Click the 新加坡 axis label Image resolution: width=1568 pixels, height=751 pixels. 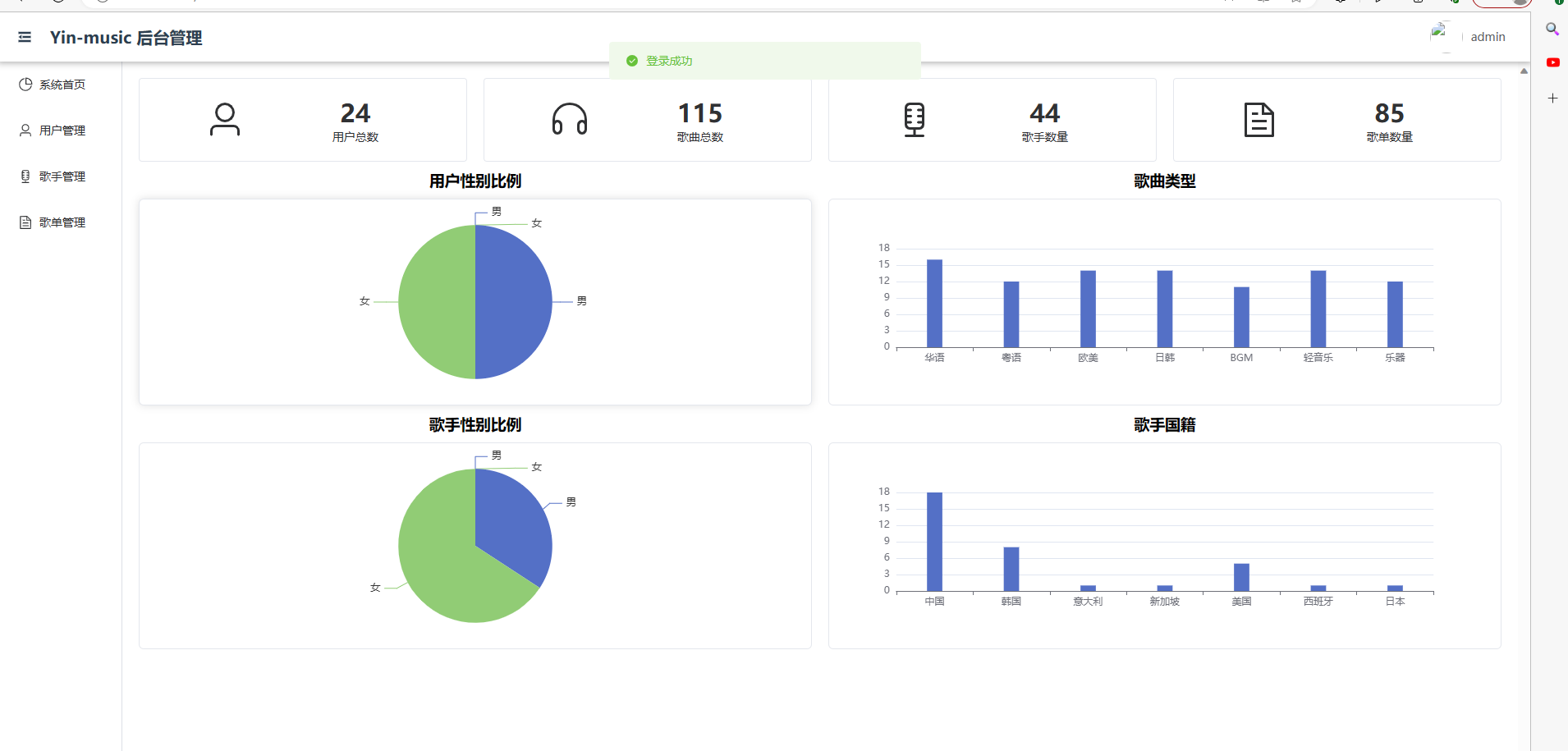pos(1165,602)
